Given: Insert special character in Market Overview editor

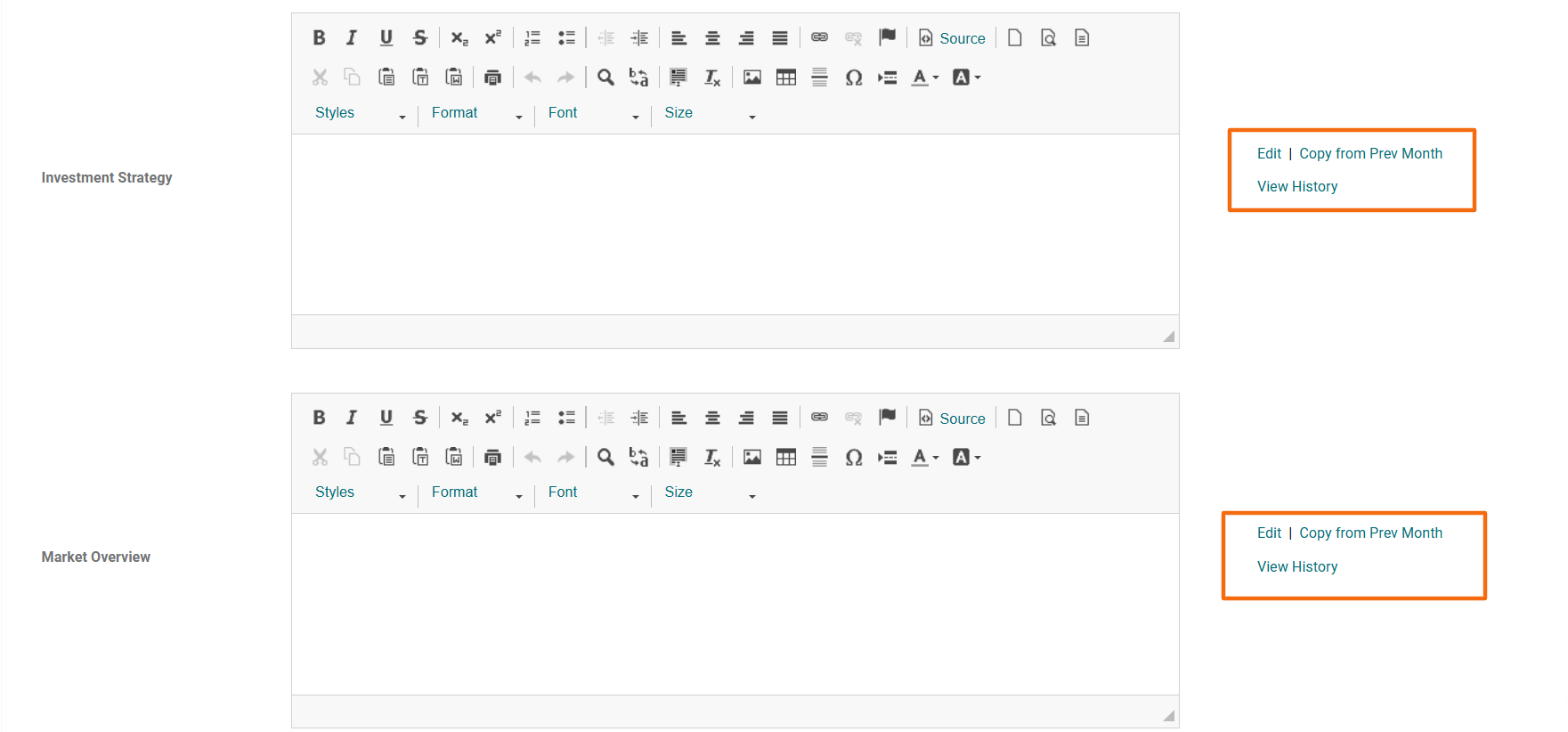Looking at the screenshot, I should point(854,458).
